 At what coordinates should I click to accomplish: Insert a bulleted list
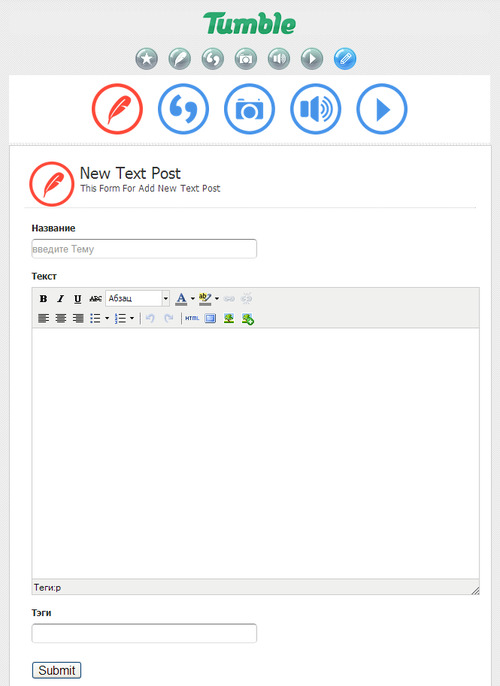[x=95, y=318]
